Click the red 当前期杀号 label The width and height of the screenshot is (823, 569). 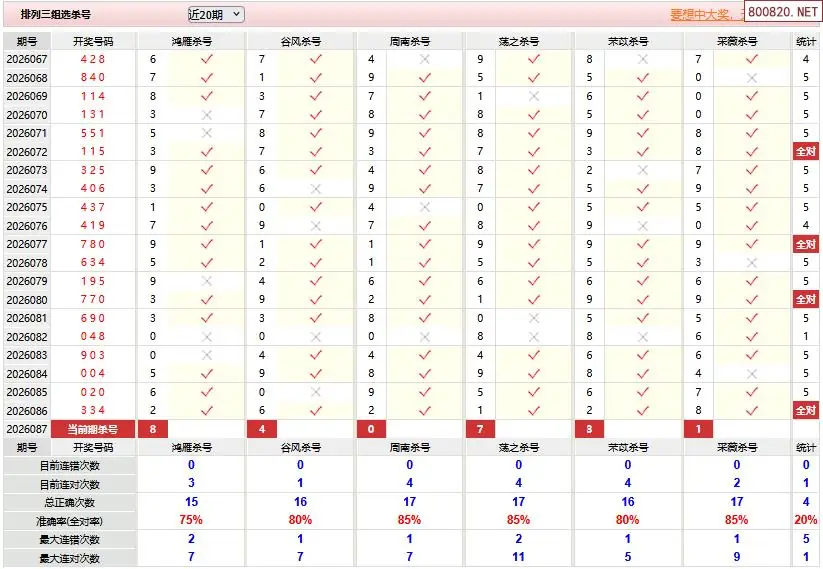(x=93, y=429)
